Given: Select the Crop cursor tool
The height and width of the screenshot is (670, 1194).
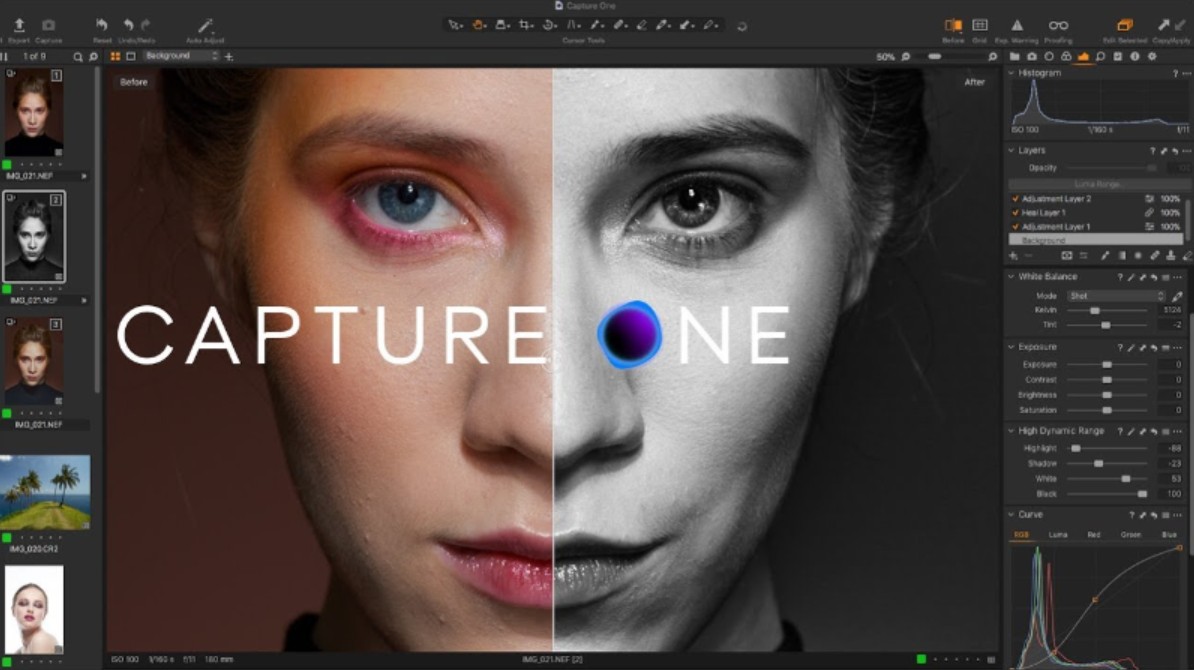Looking at the screenshot, I should 525,24.
